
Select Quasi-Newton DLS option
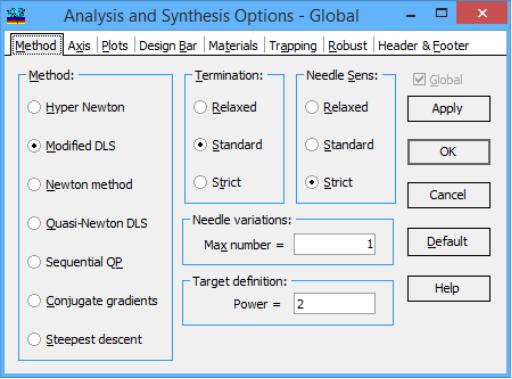click(x=87, y=223)
